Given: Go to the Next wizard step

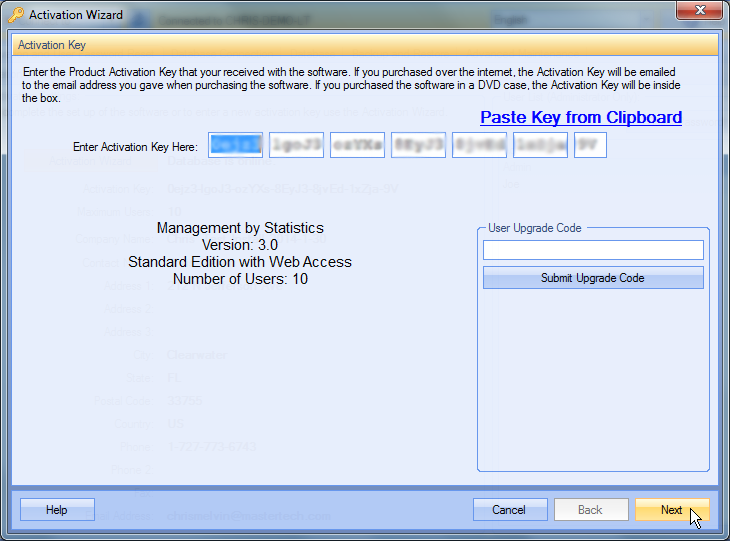Looking at the screenshot, I should coord(672,510).
